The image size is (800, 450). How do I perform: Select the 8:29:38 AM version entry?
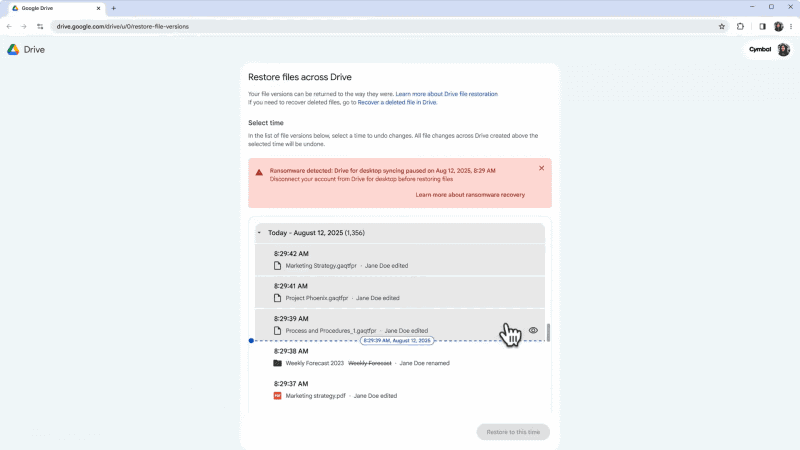tap(400, 357)
